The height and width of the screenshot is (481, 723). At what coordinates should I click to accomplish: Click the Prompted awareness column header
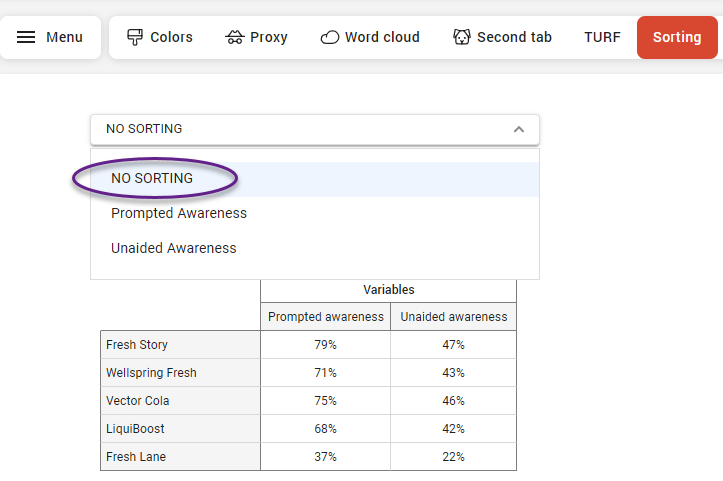325,317
